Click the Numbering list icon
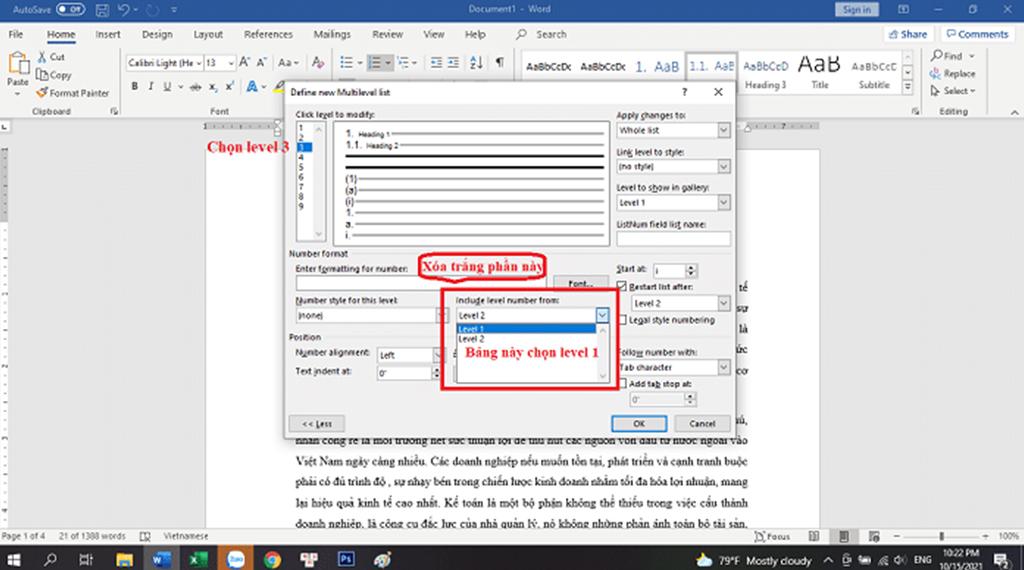The width and height of the screenshot is (1024, 570). [375, 63]
